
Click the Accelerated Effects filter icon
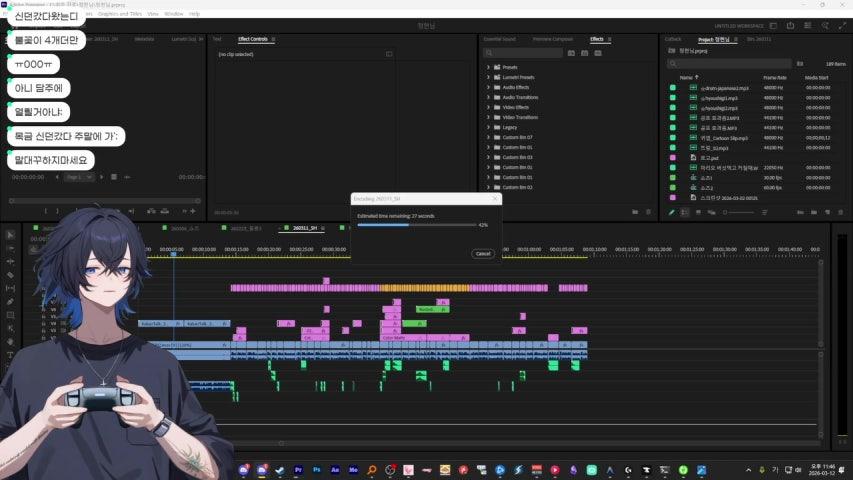pyautogui.click(x=571, y=53)
